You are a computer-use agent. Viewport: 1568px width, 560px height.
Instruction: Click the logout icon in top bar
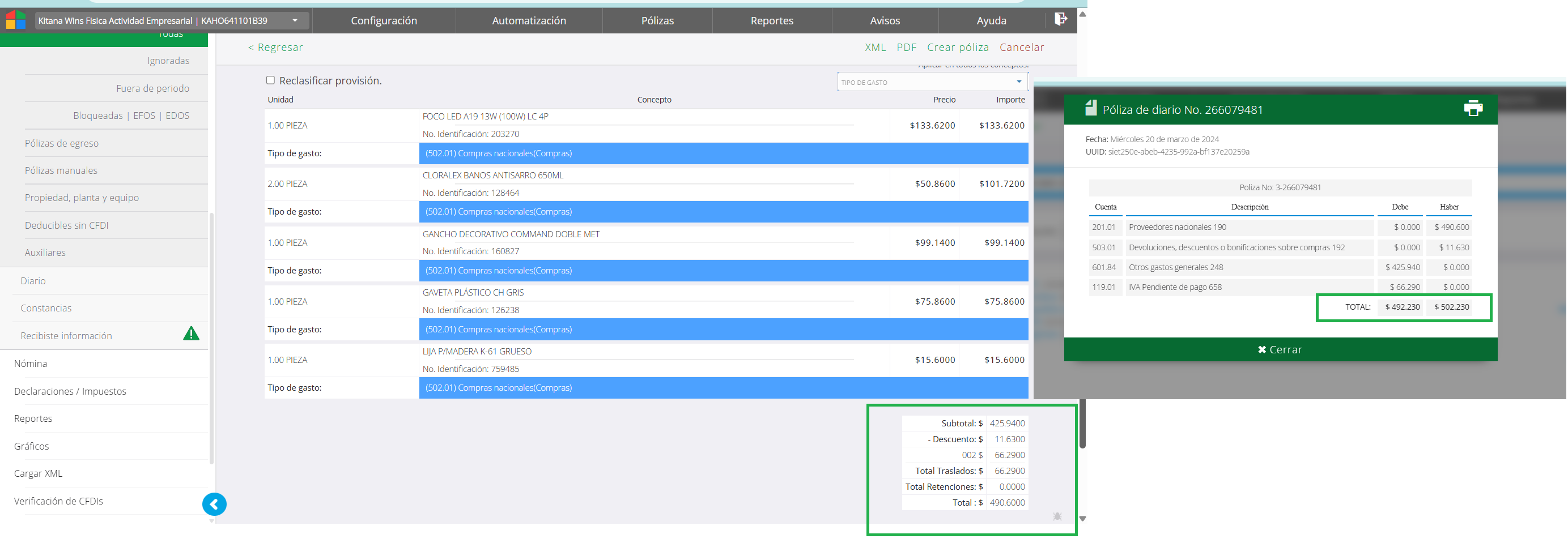[x=1060, y=19]
